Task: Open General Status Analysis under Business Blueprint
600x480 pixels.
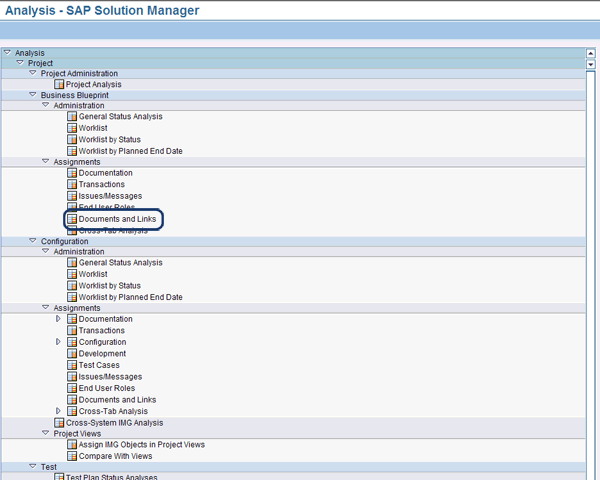Action: 120,117
